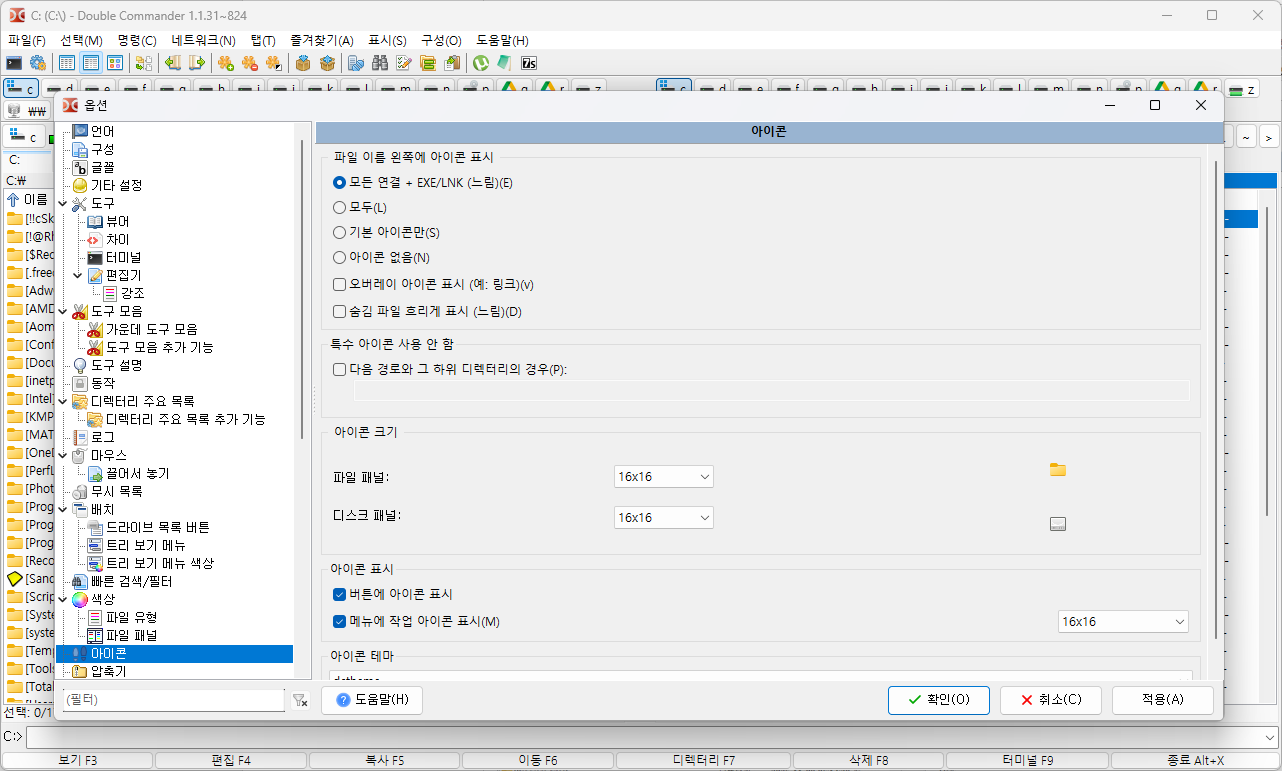Screen dimensions: 1282x771
Task: Confirm with the 확인(O) button
Action: point(939,700)
